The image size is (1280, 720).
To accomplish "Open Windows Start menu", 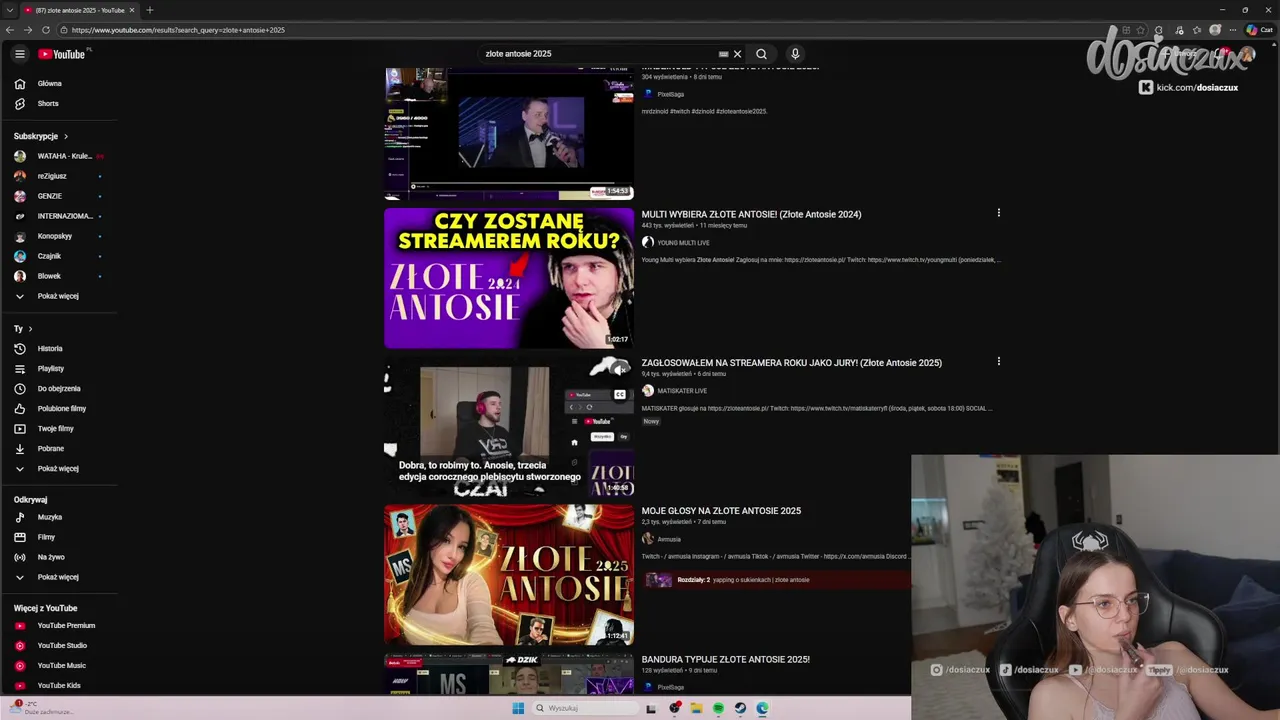I will pyautogui.click(x=518, y=708).
